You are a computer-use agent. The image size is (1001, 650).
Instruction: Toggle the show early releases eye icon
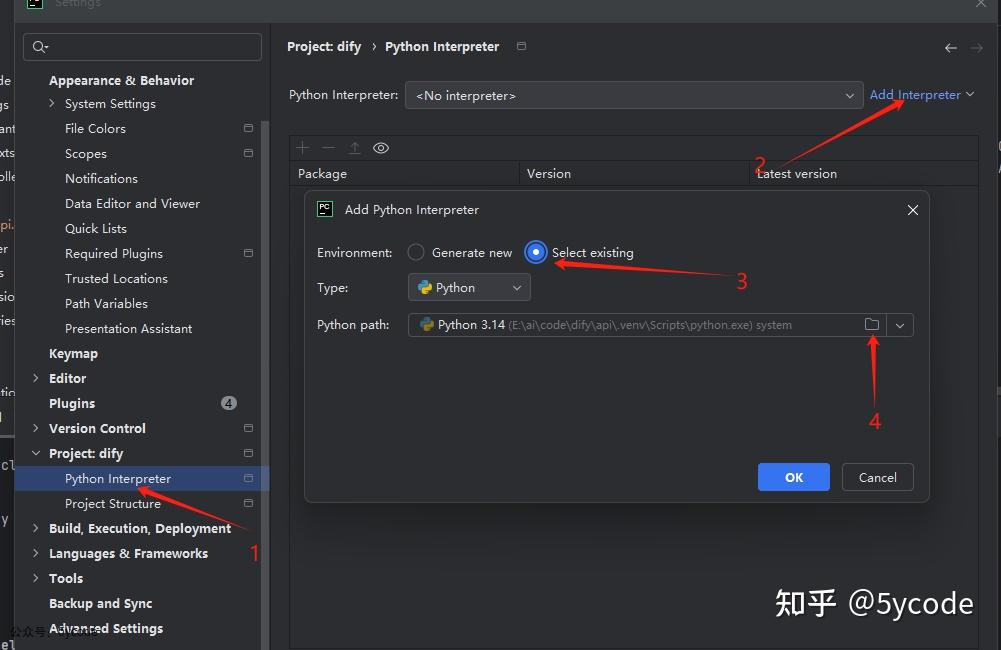click(x=381, y=148)
